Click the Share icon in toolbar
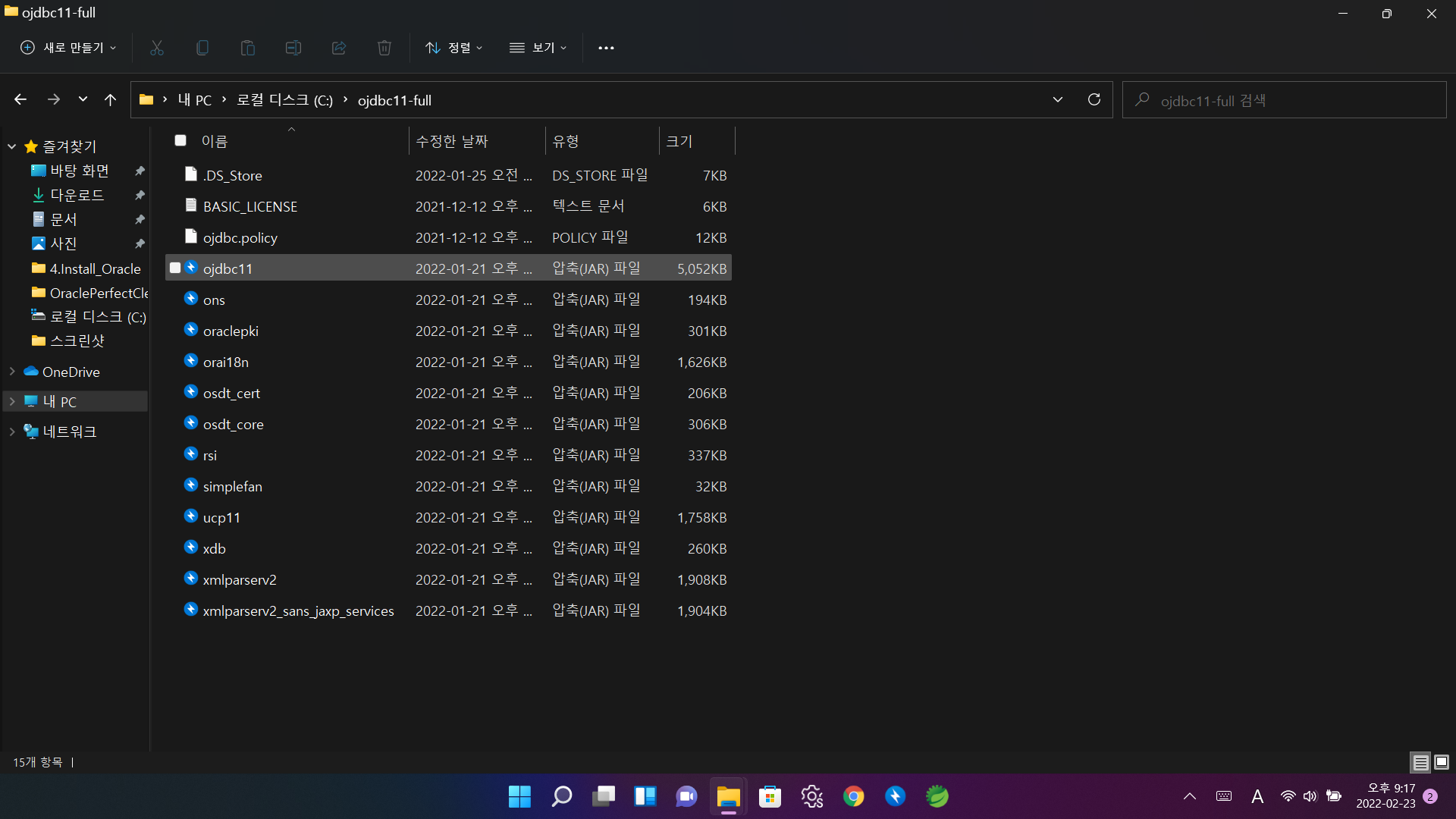Viewport: 1456px width, 819px height. pyautogui.click(x=339, y=48)
